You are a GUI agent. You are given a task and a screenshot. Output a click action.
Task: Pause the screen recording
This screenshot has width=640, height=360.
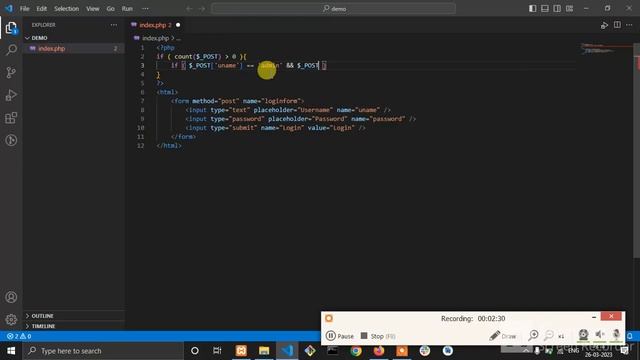(x=340, y=336)
